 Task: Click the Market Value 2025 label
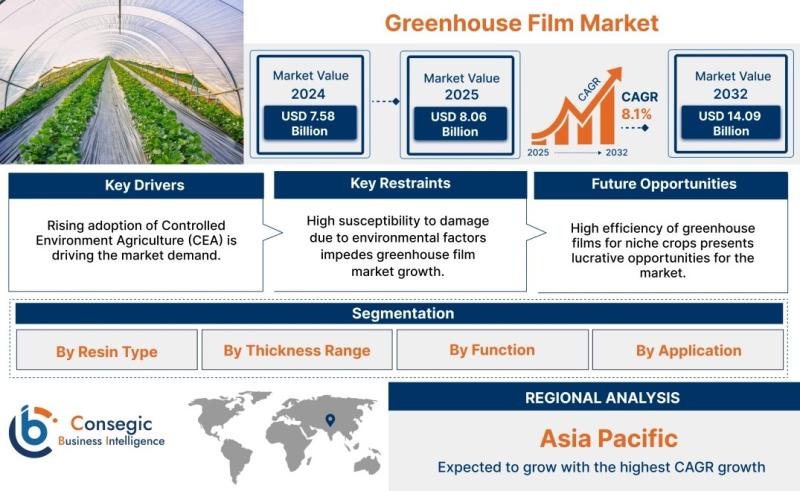(461, 86)
